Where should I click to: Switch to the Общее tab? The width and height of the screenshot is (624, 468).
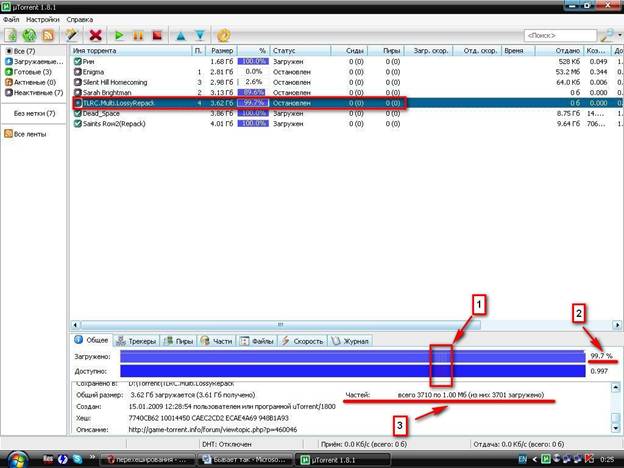[x=92, y=340]
